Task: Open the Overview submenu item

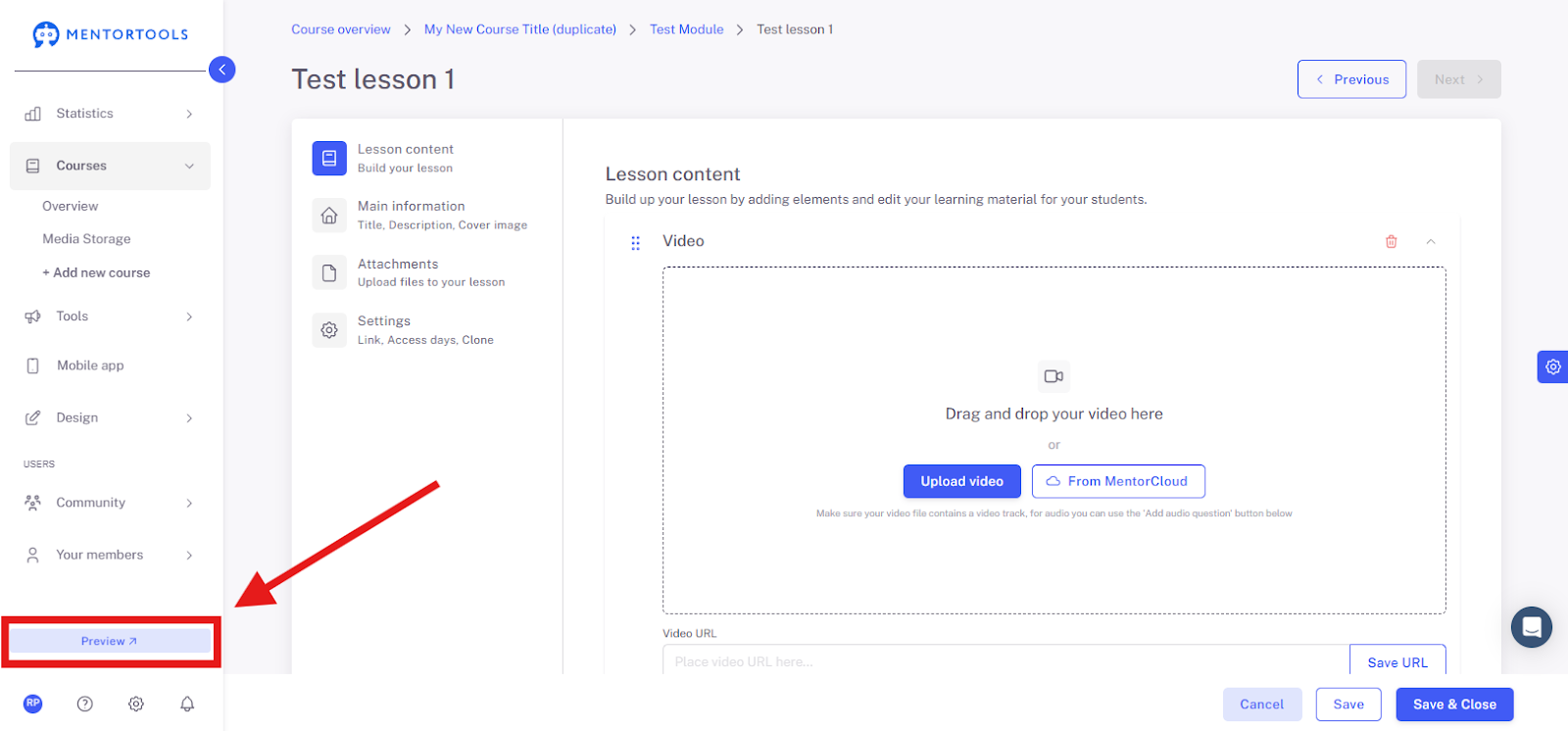Action: [x=71, y=206]
